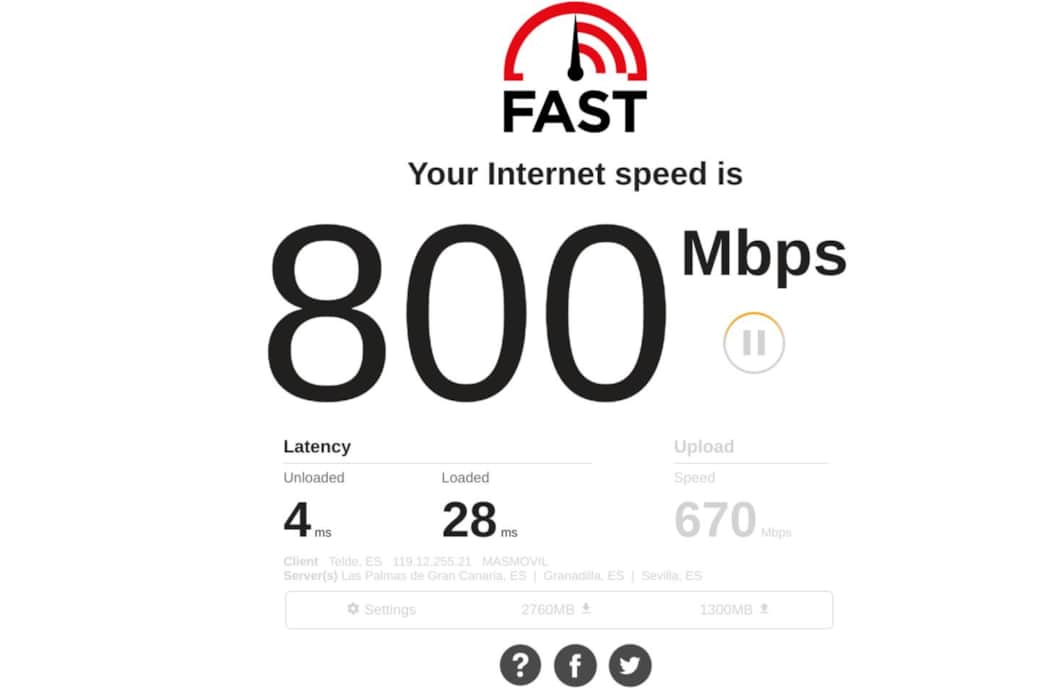Select the 2760MB downloaded data value
The image size is (1040, 693).
click(x=548, y=609)
